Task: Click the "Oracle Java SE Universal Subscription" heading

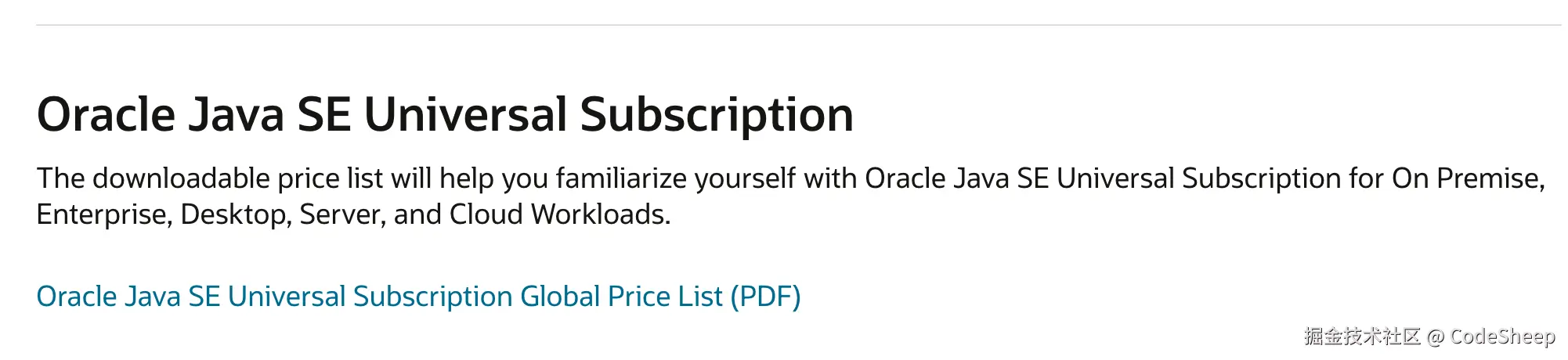Action: (x=445, y=115)
